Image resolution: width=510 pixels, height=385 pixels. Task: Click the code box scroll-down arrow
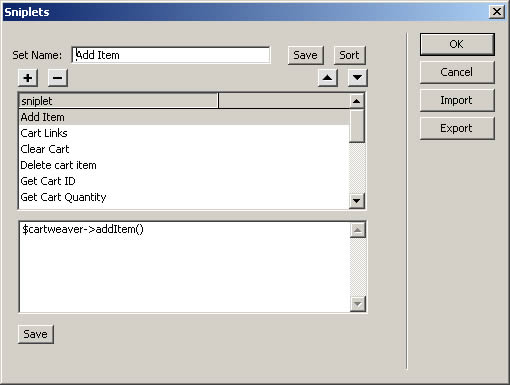point(358,304)
